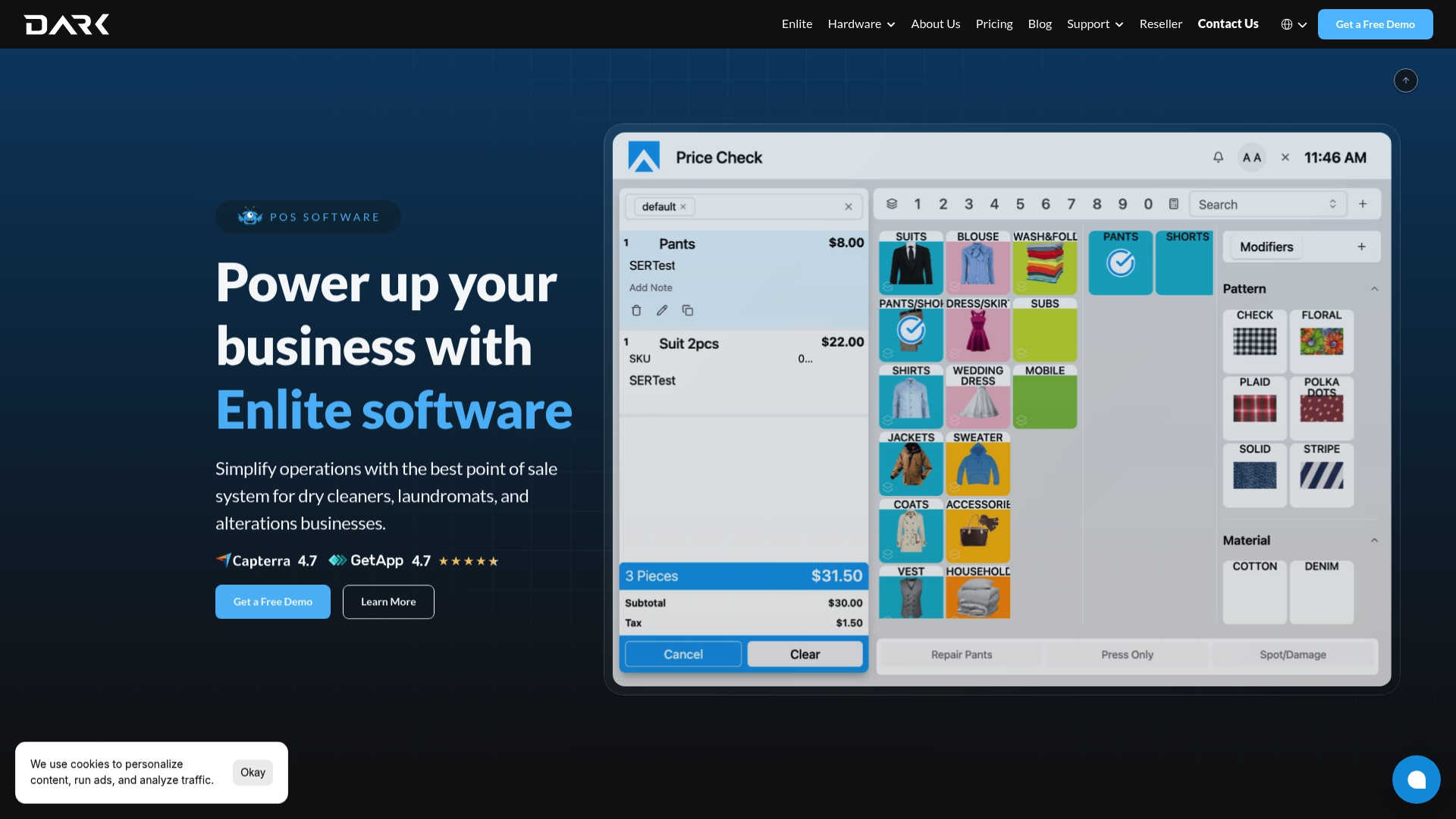Click the layers stack icon beside number 1
This screenshot has height=819, width=1456.
click(892, 204)
